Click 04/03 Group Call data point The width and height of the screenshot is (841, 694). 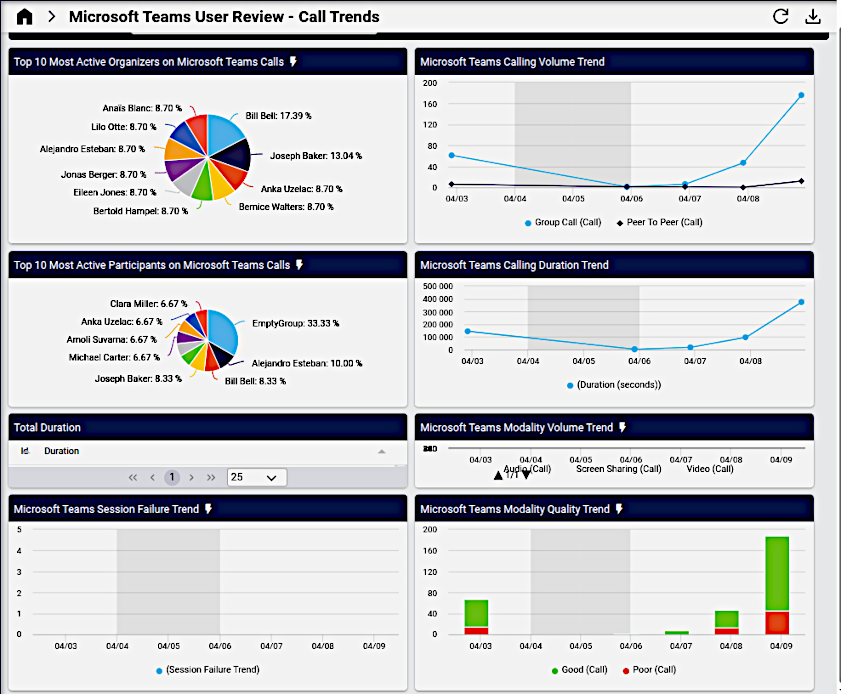click(x=452, y=156)
